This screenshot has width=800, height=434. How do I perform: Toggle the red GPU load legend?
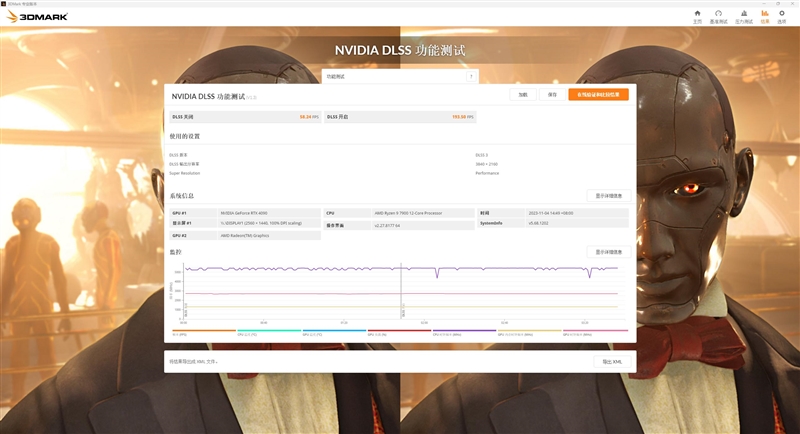399,333
